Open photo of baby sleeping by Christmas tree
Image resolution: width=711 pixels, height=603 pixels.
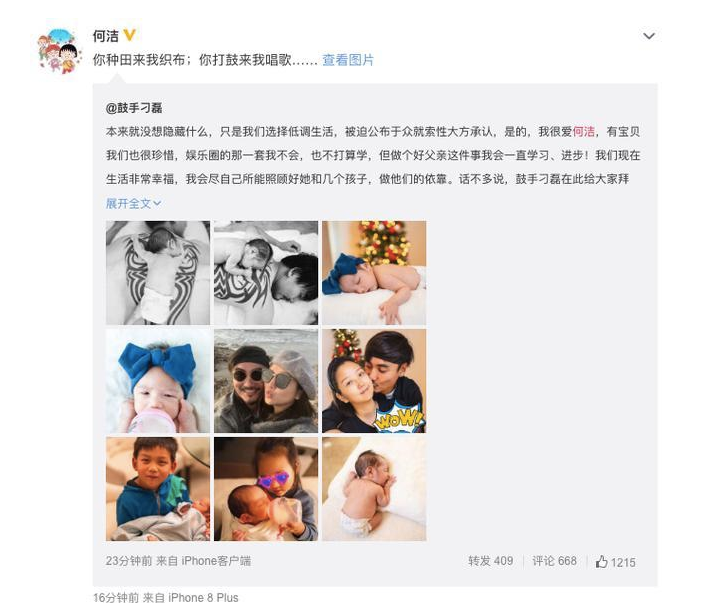click(x=374, y=273)
